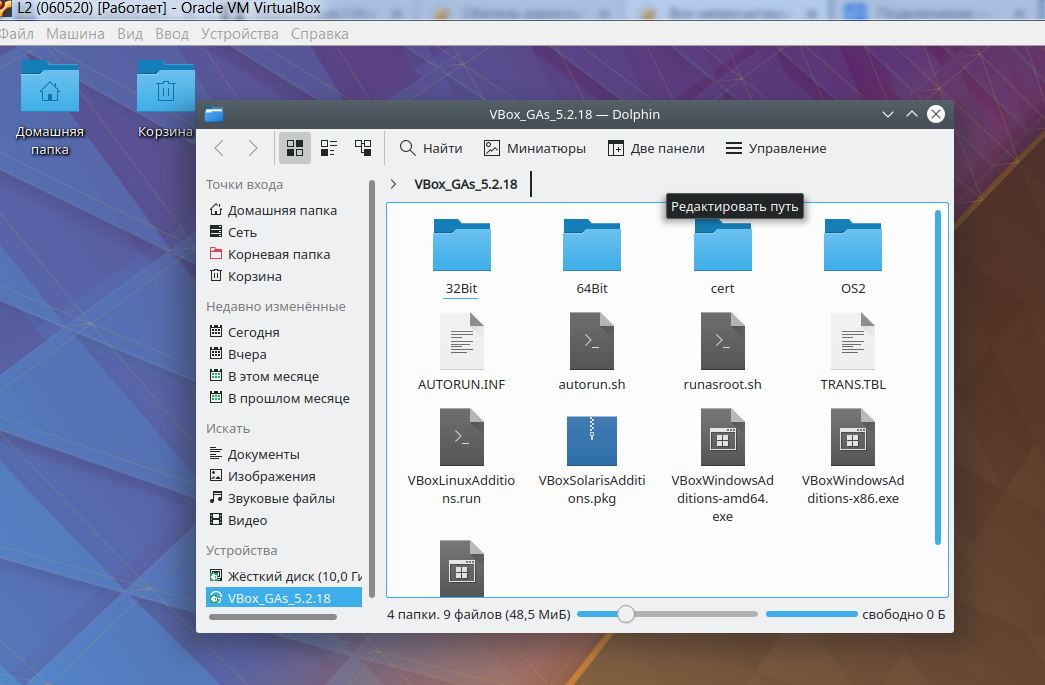Select the AUTORUN.INF file icon
Image resolution: width=1045 pixels, height=685 pixels.
pos(461,341)
